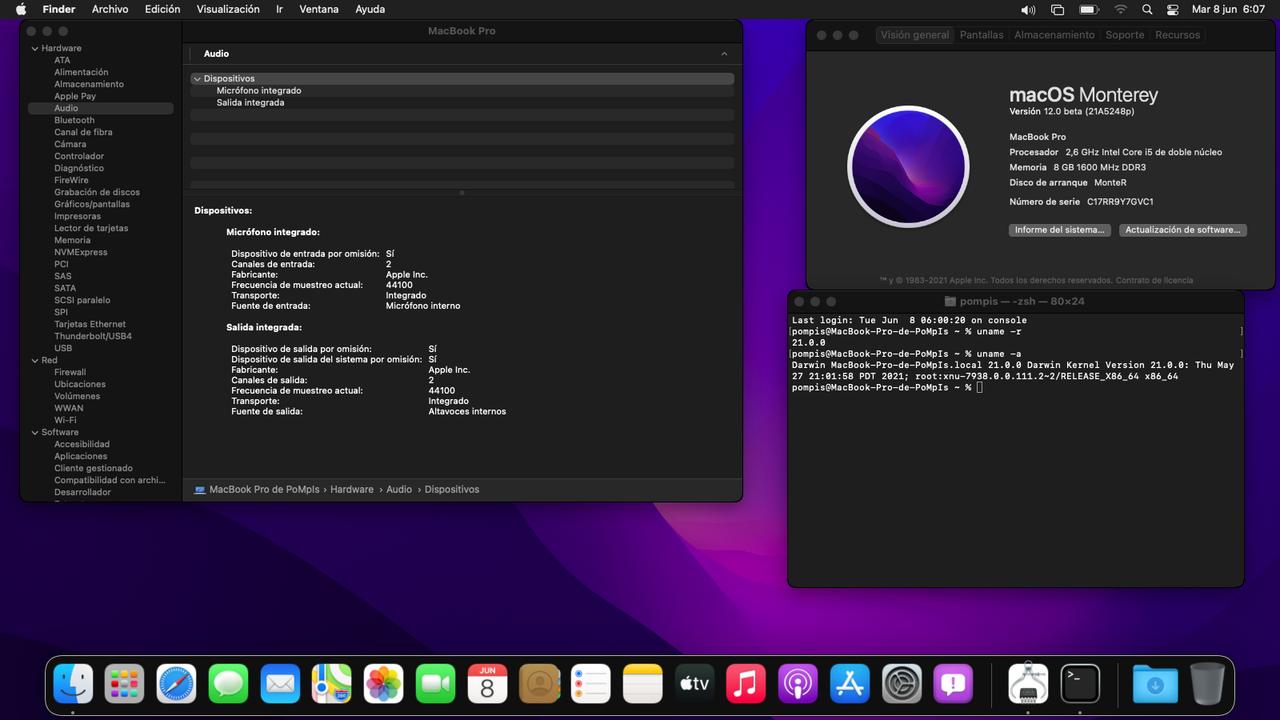
Task: Click Informe del sistema button
Action: 1060,230
